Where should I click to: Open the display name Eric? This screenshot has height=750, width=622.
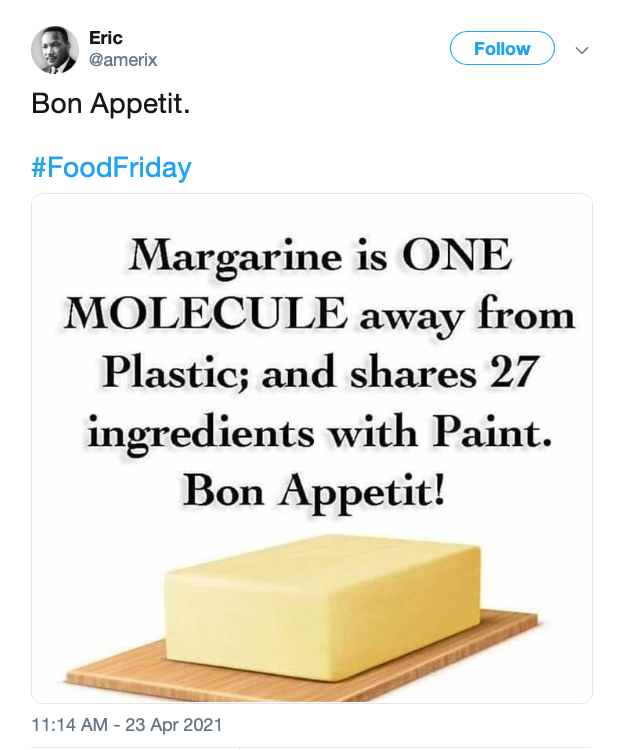coord(106,38)
